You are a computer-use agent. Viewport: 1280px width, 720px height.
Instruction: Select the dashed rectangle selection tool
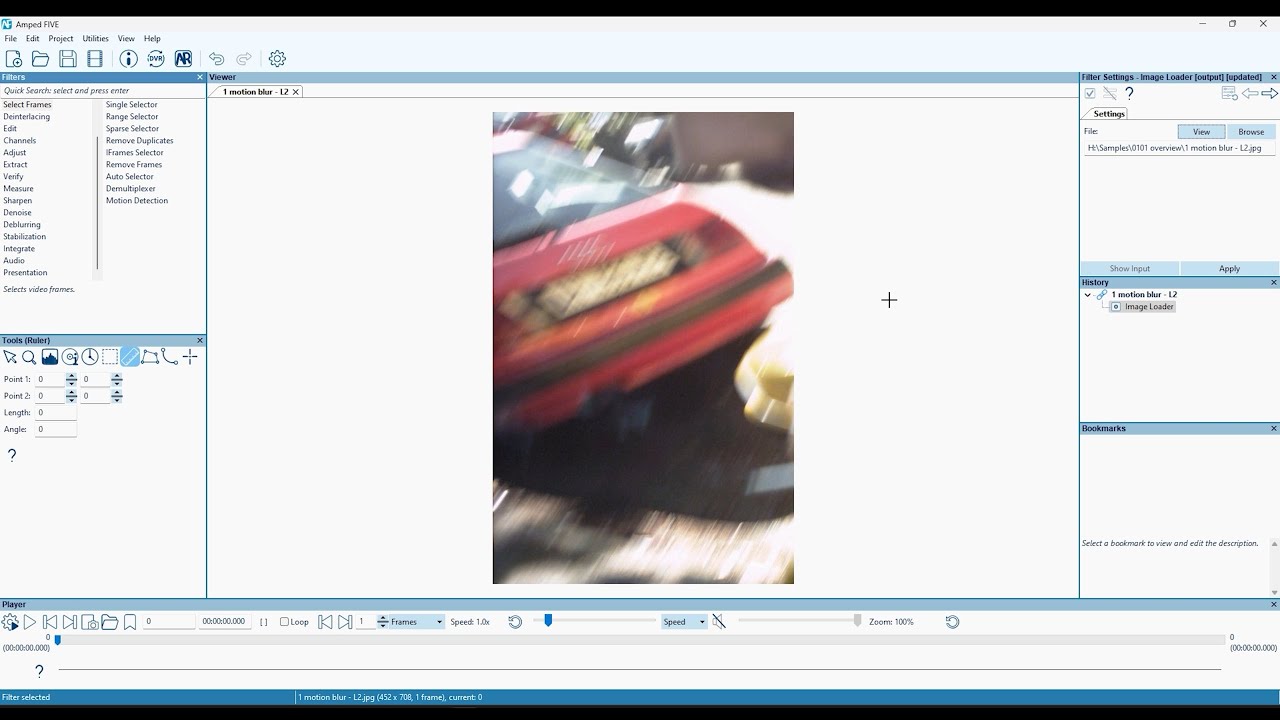pos(110,357)
